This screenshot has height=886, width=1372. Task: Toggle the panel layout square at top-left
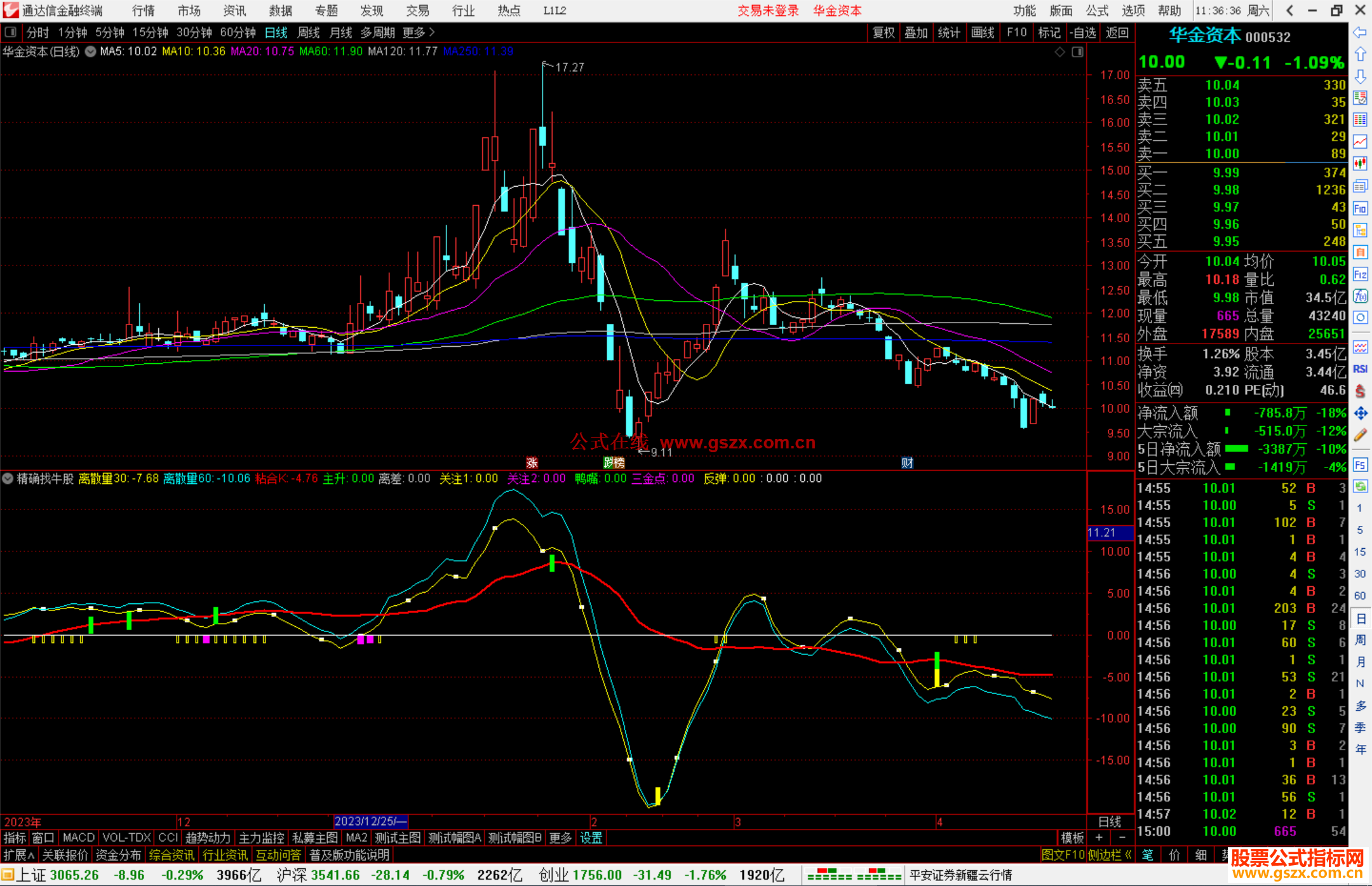pyautogui.click(x=11, y=32)
